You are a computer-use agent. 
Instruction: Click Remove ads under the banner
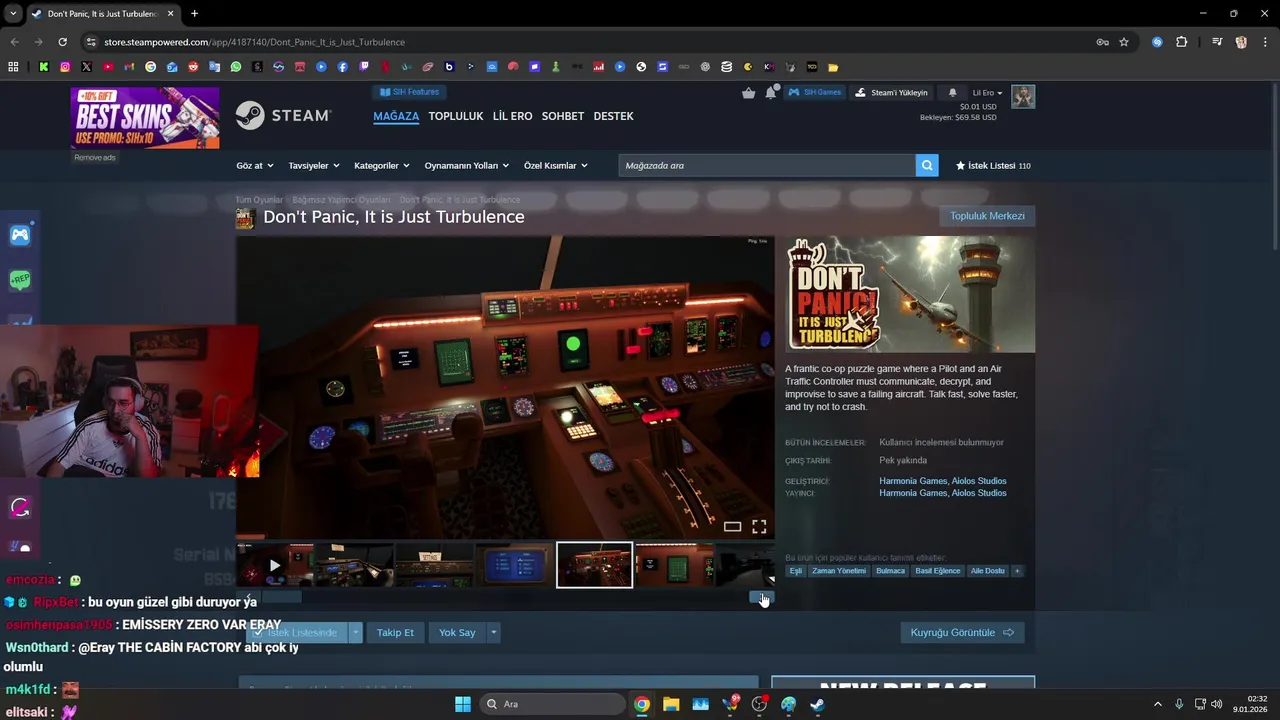click(95, 157)
